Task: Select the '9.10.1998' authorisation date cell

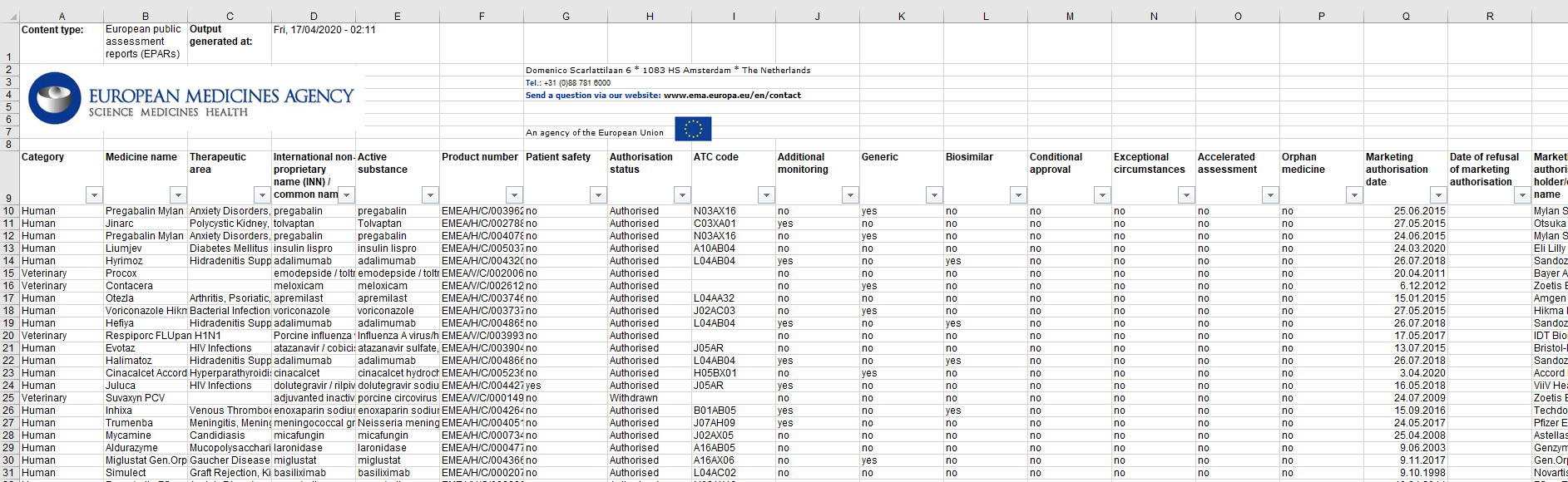Action: (1406, 473)
